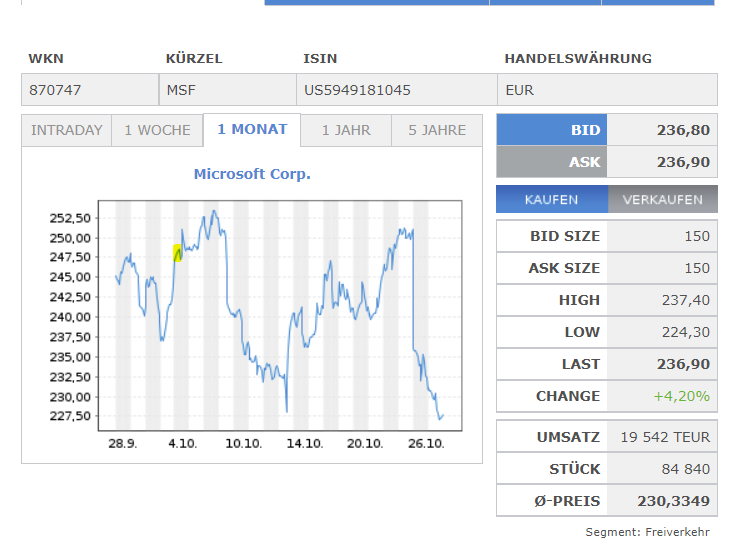This screenshot has width=738, height=541.
Task: Click the 4.10. date axis label
Action: [183, 444]
